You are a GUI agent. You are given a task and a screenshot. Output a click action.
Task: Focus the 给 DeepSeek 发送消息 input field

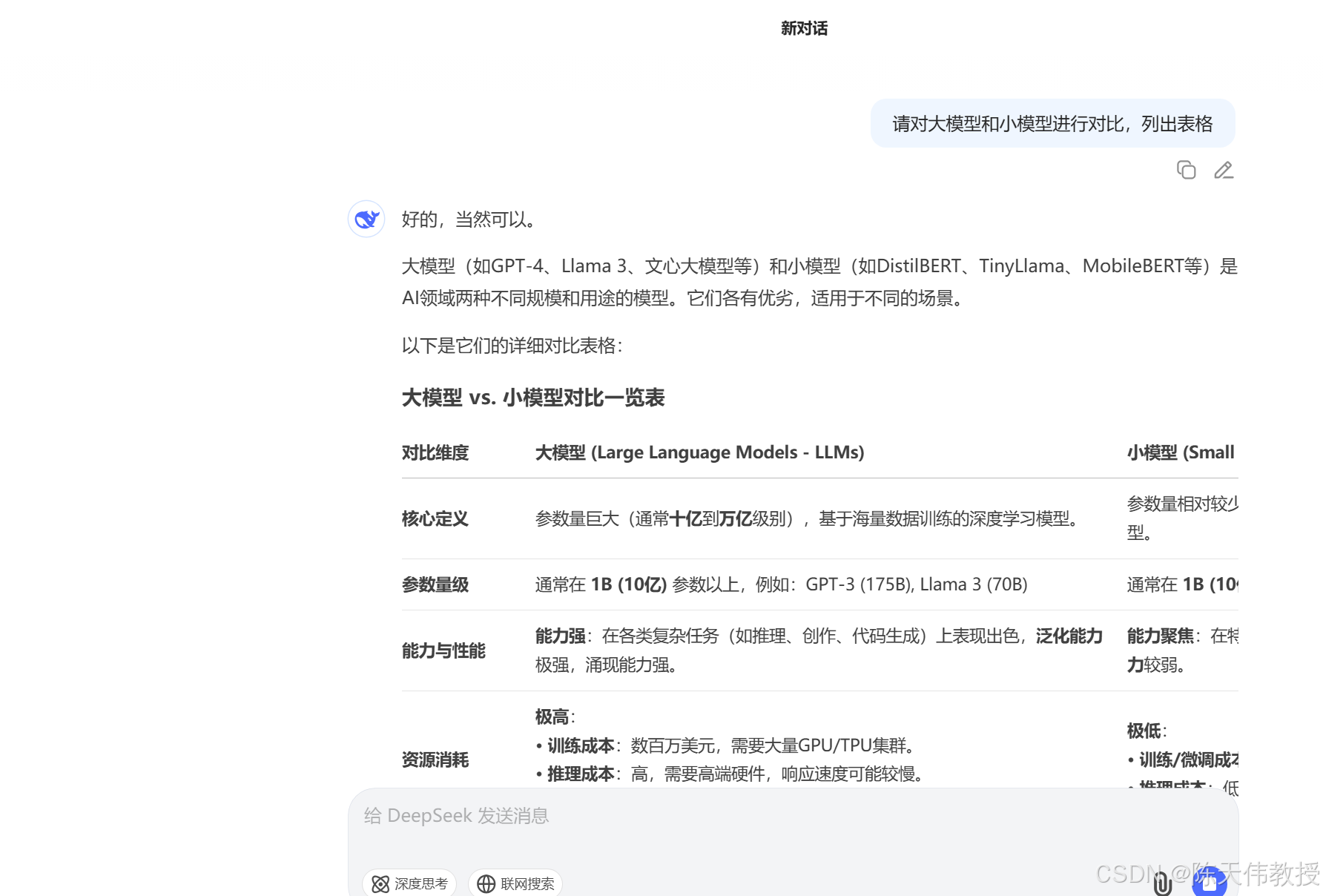[793, 816]
